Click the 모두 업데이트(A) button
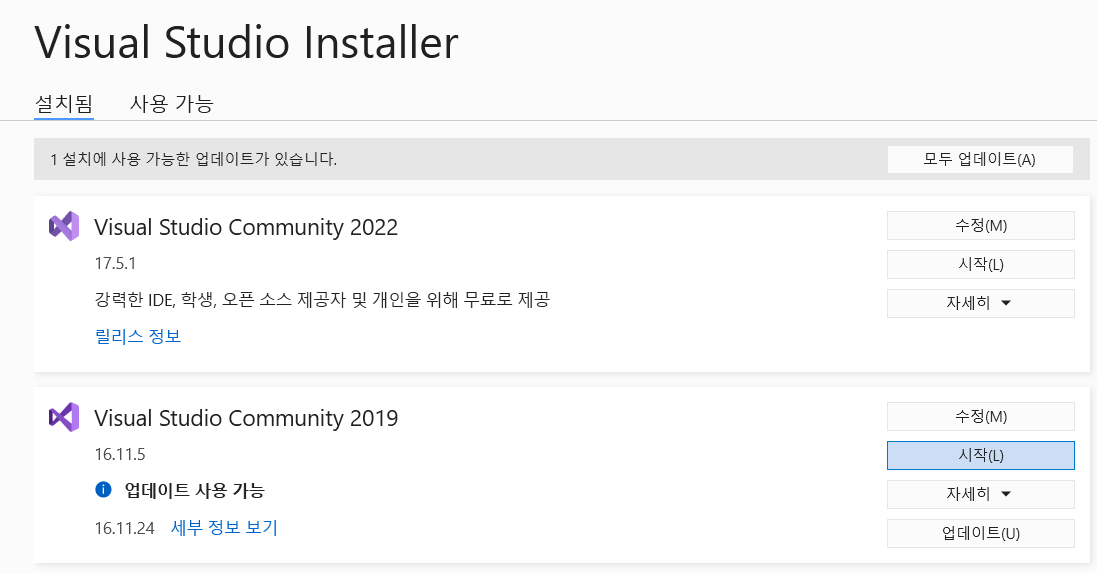The width and height of the screenshot is (1097, 573). point(980,160)
